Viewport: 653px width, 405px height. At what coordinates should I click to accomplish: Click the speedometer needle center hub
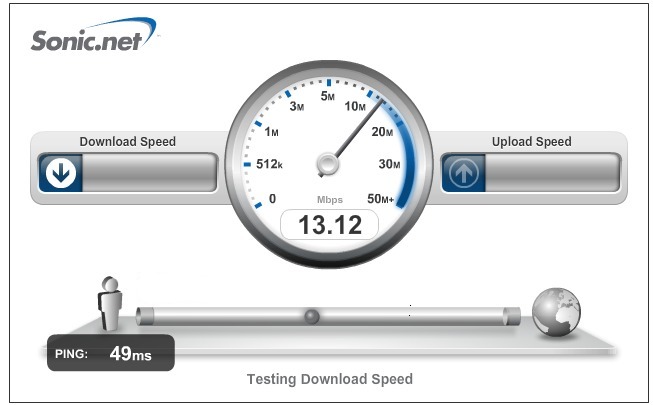coord(328,164)
